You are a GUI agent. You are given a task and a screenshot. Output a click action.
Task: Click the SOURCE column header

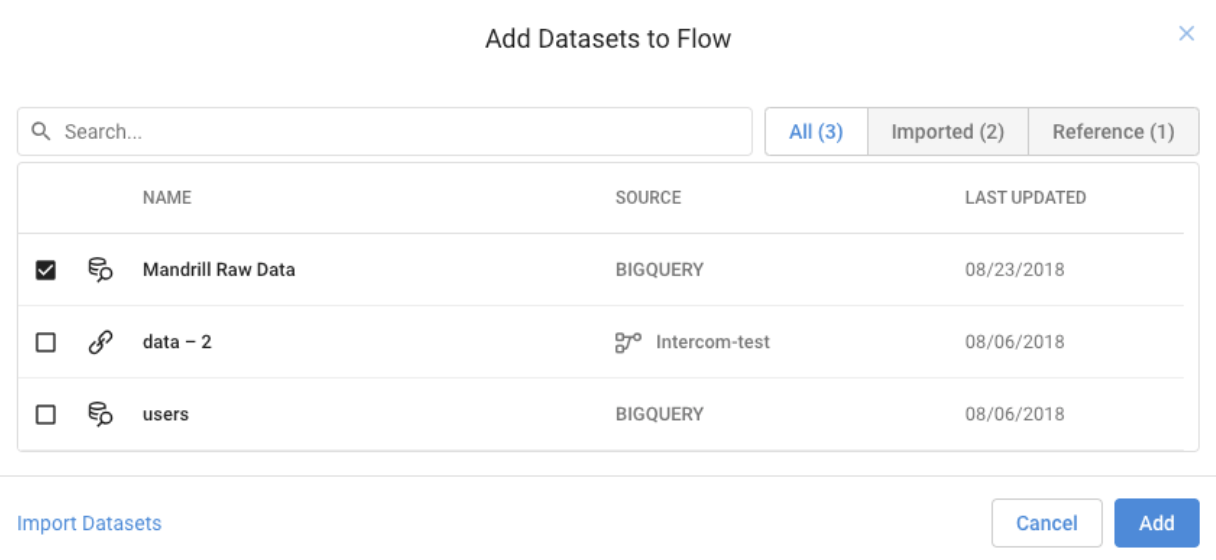[648, 198]
